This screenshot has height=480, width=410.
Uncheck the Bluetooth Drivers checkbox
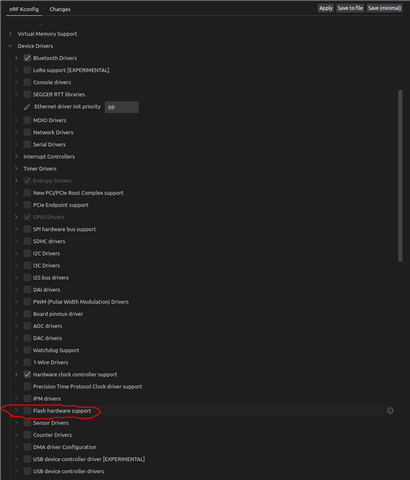pos(27,58)
